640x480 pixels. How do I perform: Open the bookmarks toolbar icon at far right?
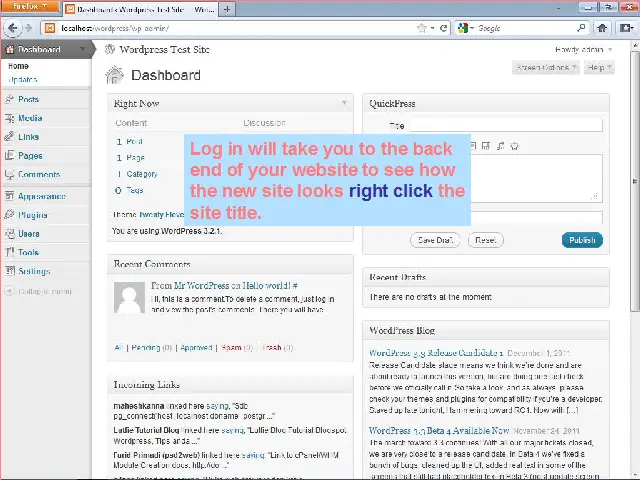[x=626, y=28]
